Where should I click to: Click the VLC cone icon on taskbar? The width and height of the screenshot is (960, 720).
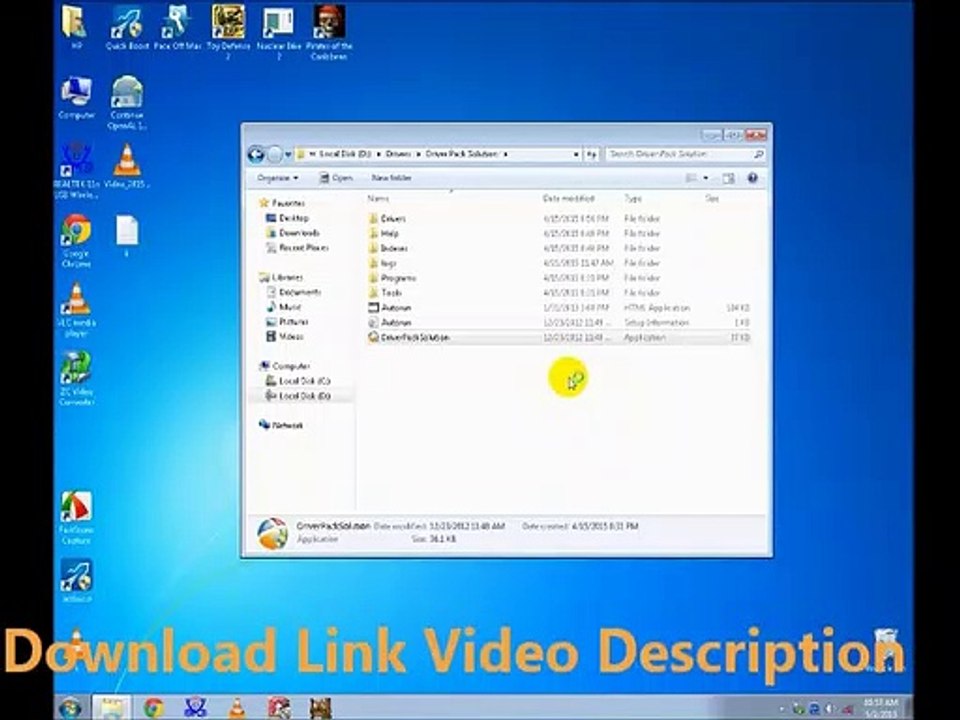click(x=236, y=708)
